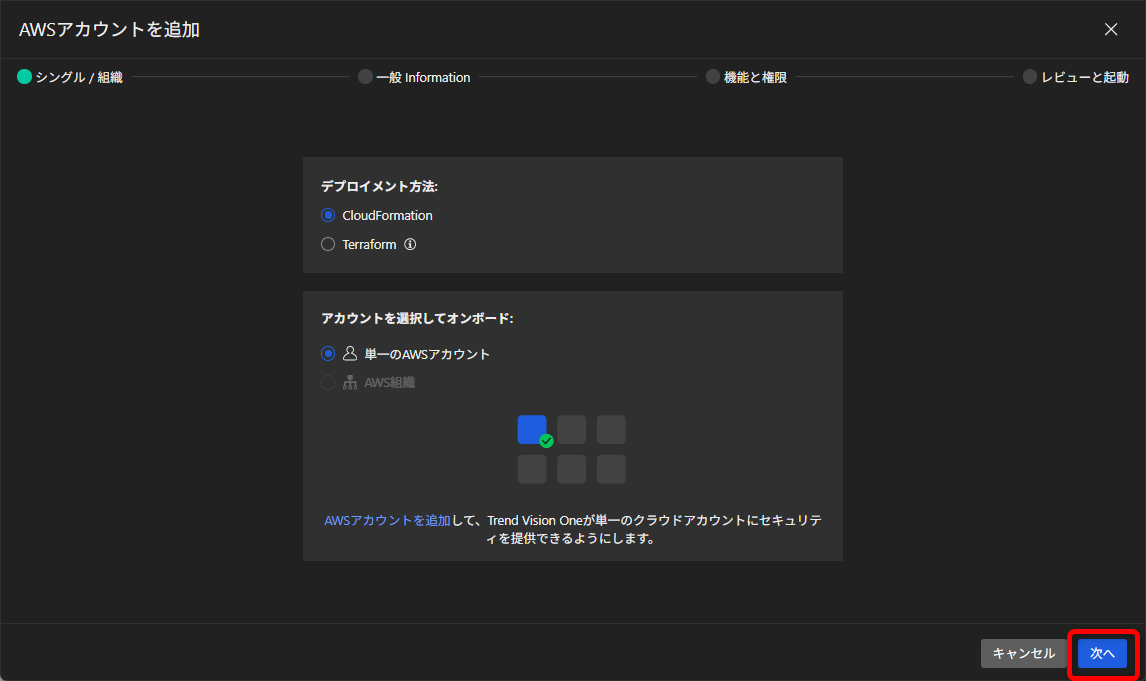This screenshot has height=681, width=1146.
Task: Click the AWSアカウントを追加 dialog title
Action: coord(110,30)
